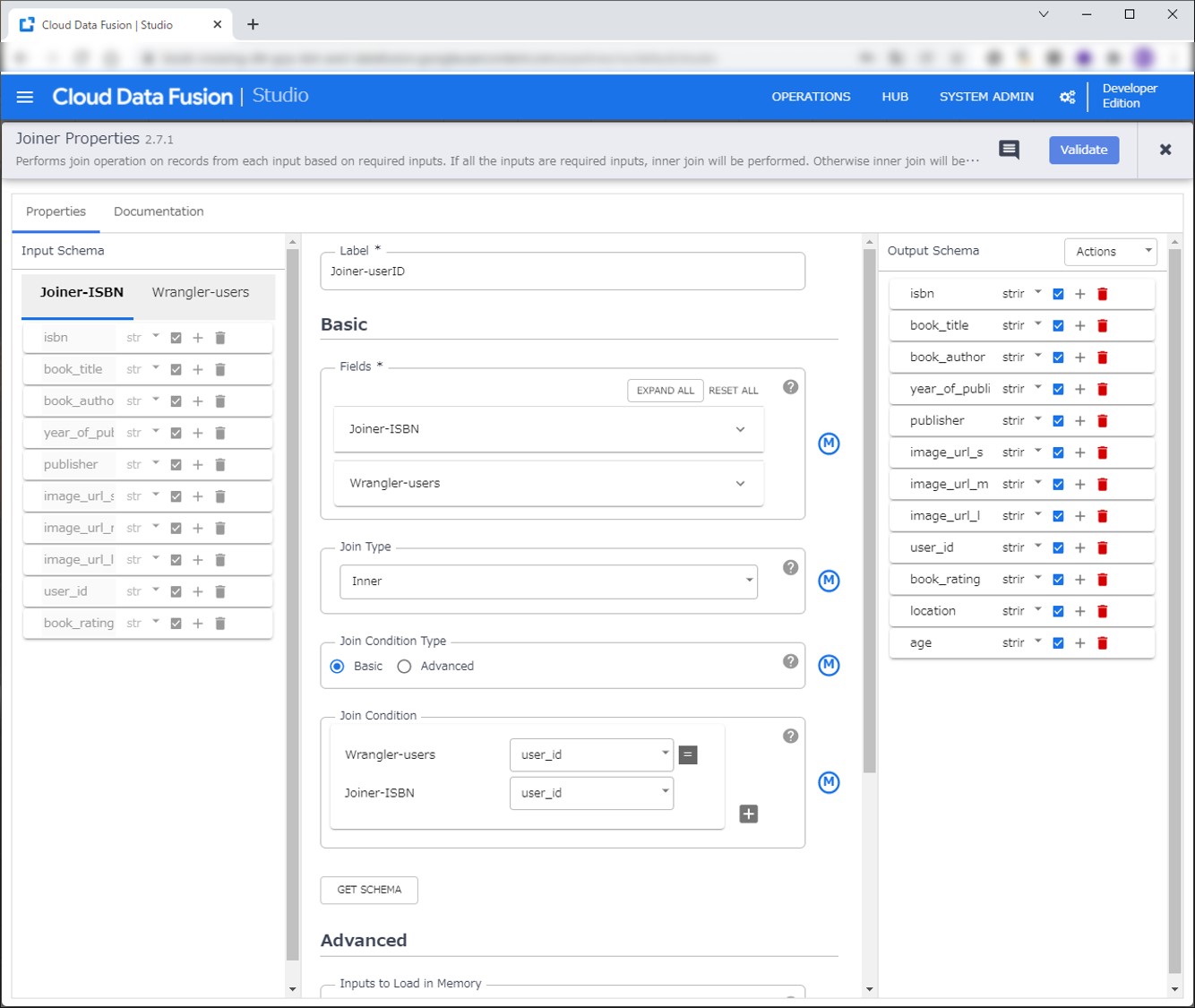Open the Wrangler-users user_id join dropdown
Screen dimensions: 1195x1008
coord(591,755)
